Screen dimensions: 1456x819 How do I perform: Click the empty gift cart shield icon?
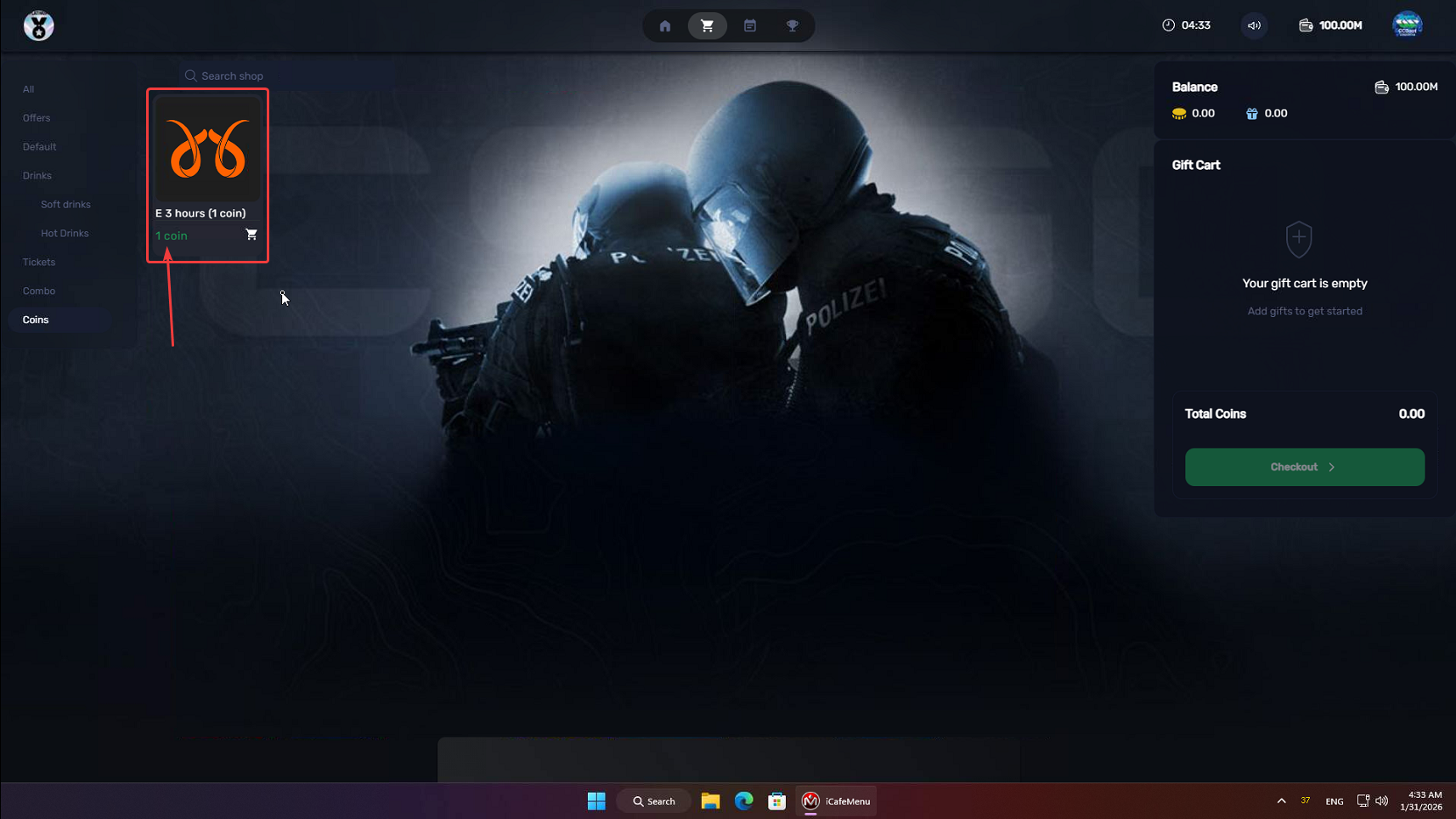(1298, 240)
